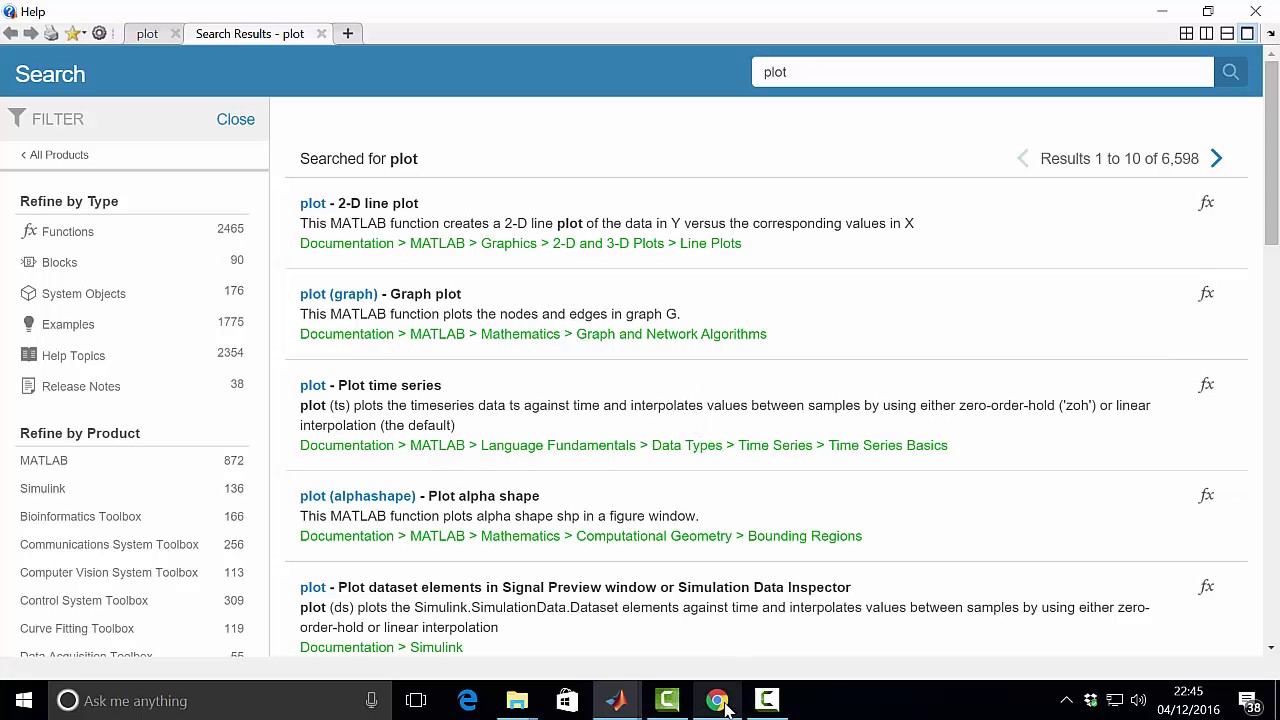This screenshot has width=1280, height=720.
Task: Open the Windows Start menu
Action: tap(24, 700)
